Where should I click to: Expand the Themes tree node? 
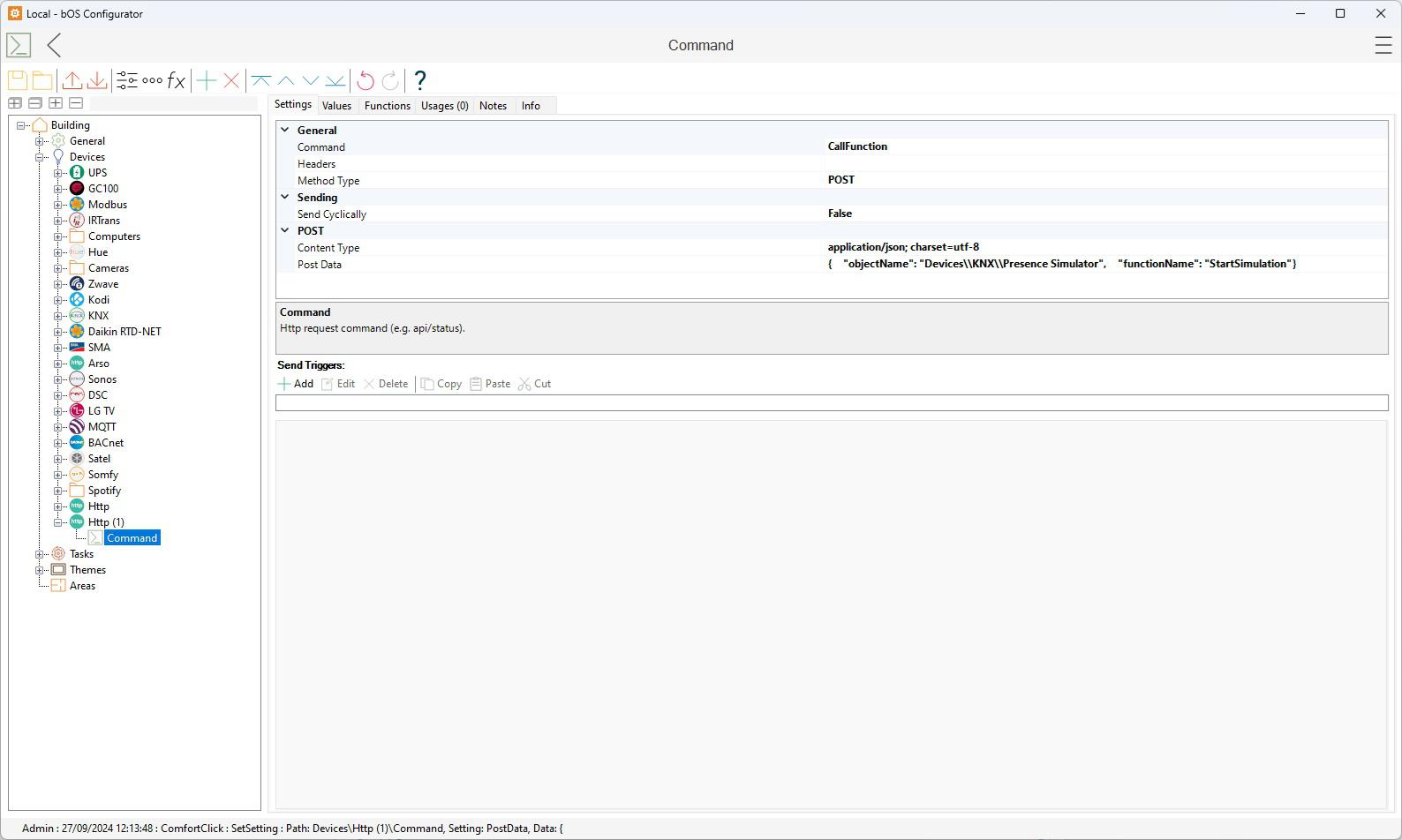pyautogui.click(x=40, y=570)
